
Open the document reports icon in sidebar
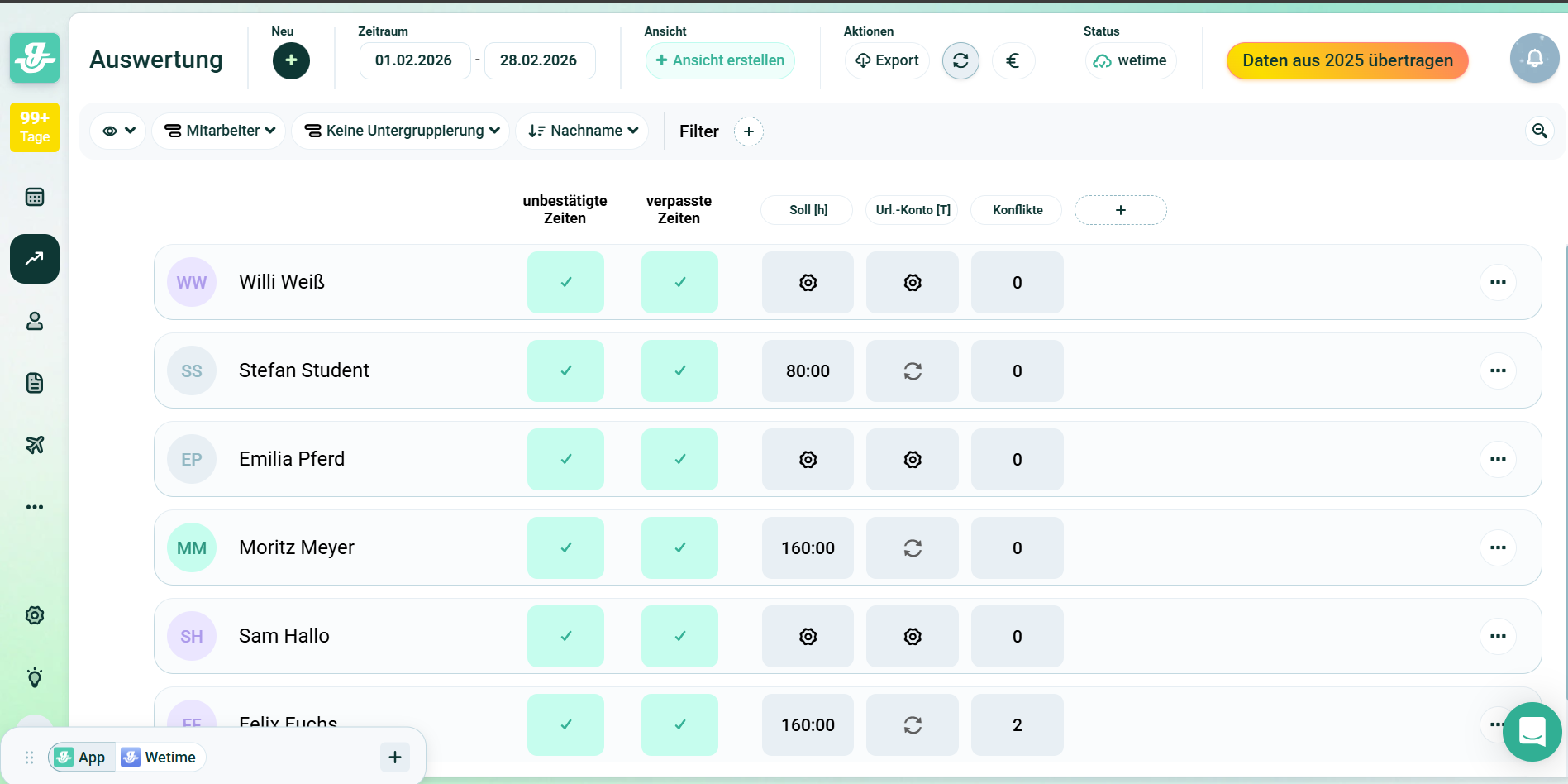pyautogui.click(x=35, y=383)
